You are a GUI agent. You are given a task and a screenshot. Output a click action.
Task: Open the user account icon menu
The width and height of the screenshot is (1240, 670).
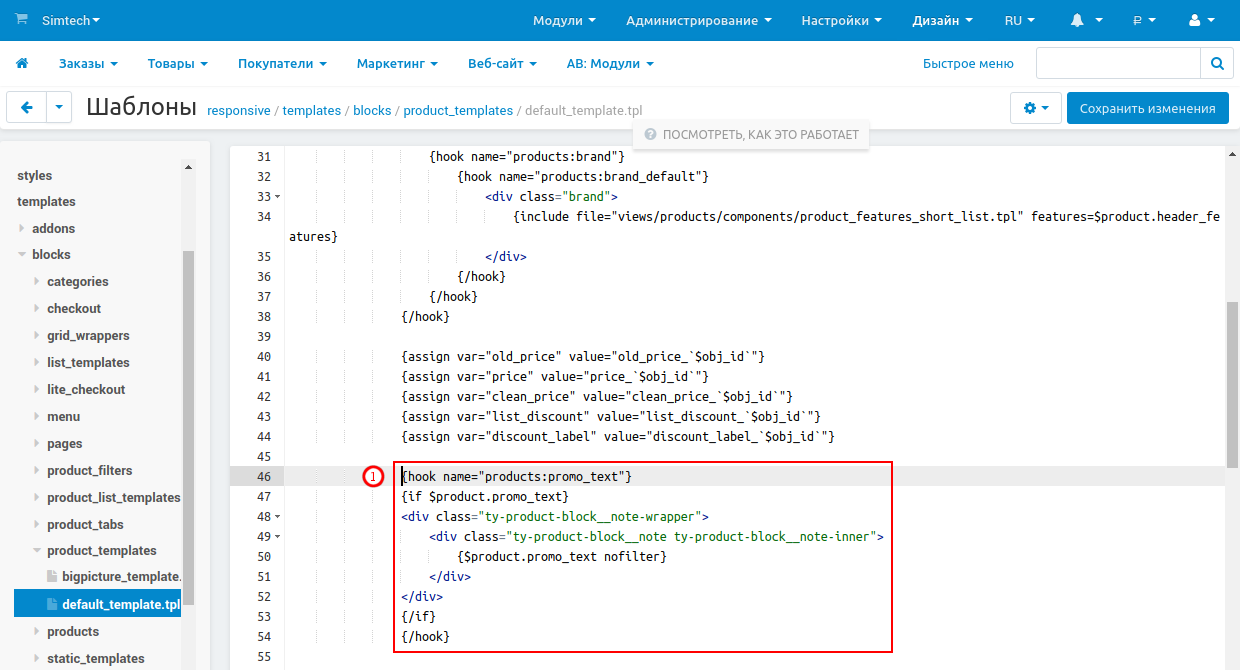[x=1202, y=20]
